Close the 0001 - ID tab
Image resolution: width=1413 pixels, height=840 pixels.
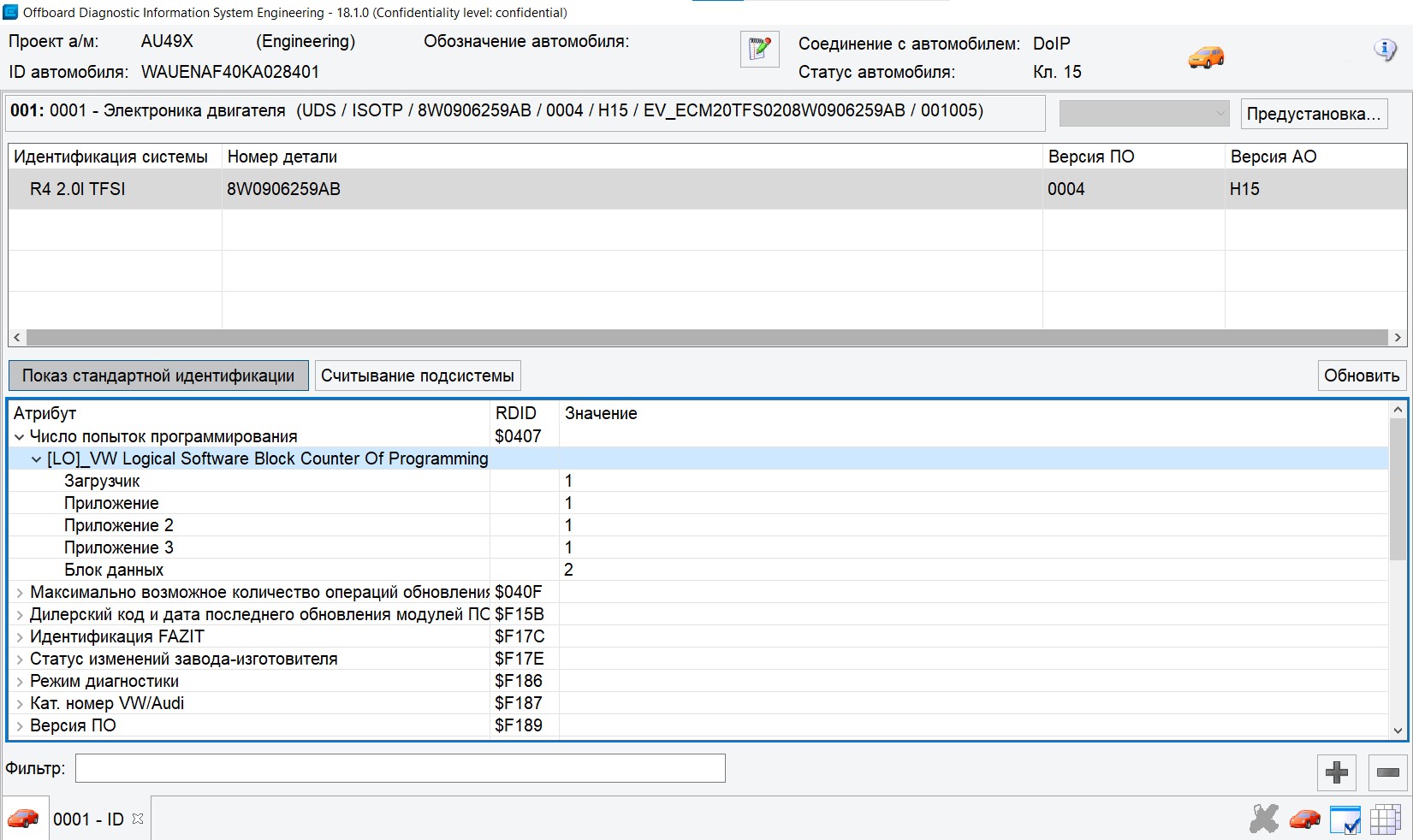click(138, 819)
